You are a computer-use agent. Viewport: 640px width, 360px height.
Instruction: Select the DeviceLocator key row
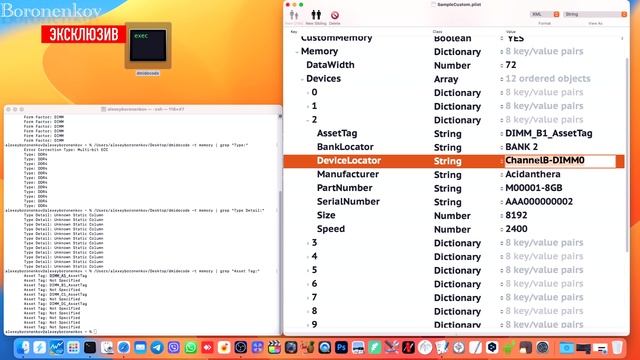(454, 161)
